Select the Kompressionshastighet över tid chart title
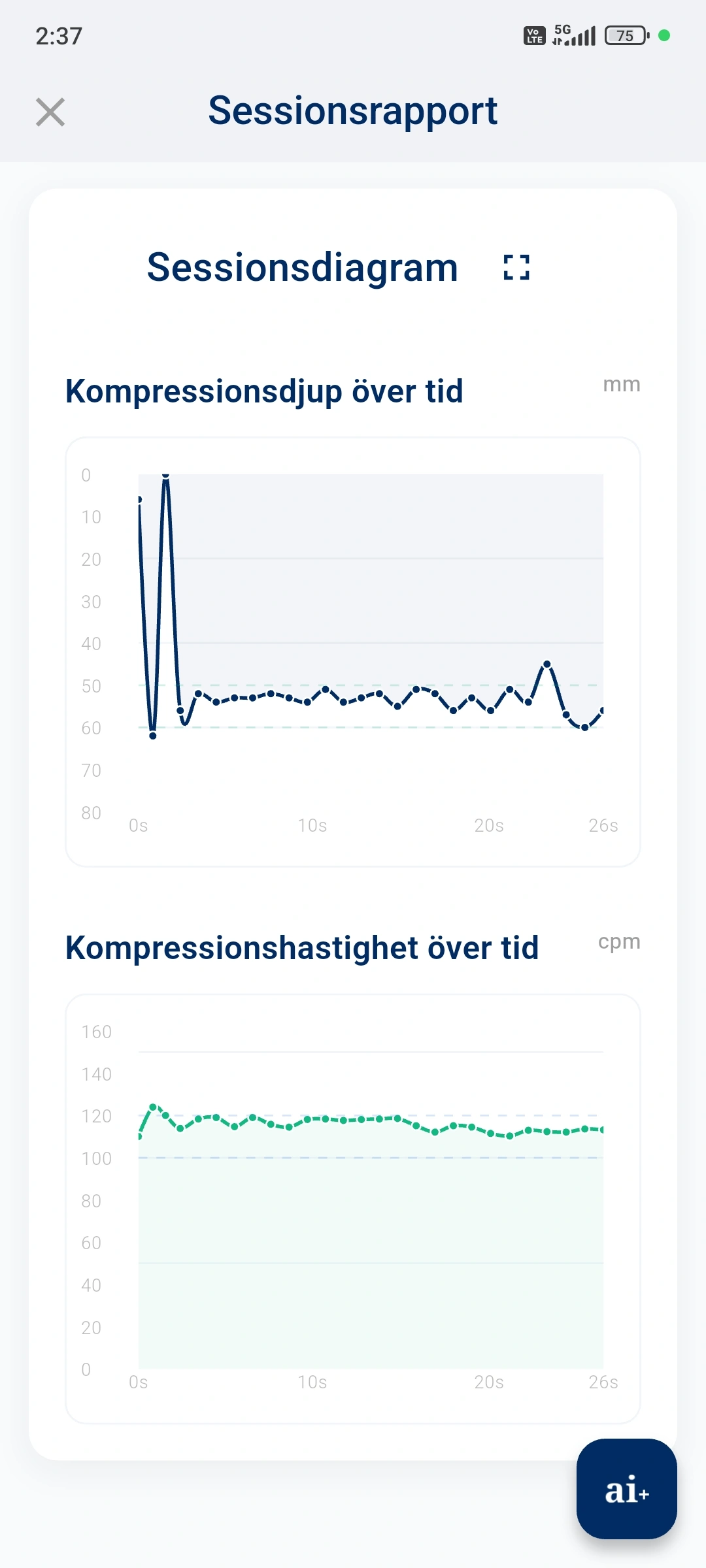Screen dimensions: 706x1568 [x=301, y=947]
